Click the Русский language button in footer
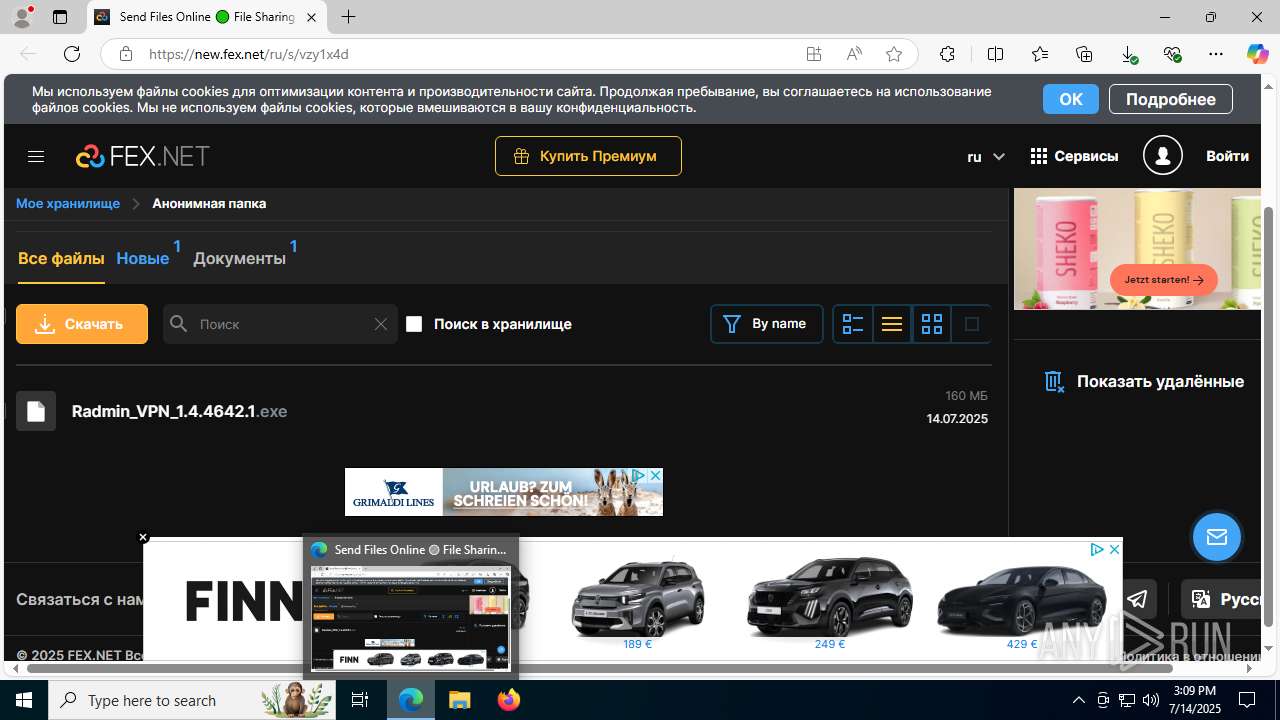The image size is (1280, 720). click(x=1221, y=599)
